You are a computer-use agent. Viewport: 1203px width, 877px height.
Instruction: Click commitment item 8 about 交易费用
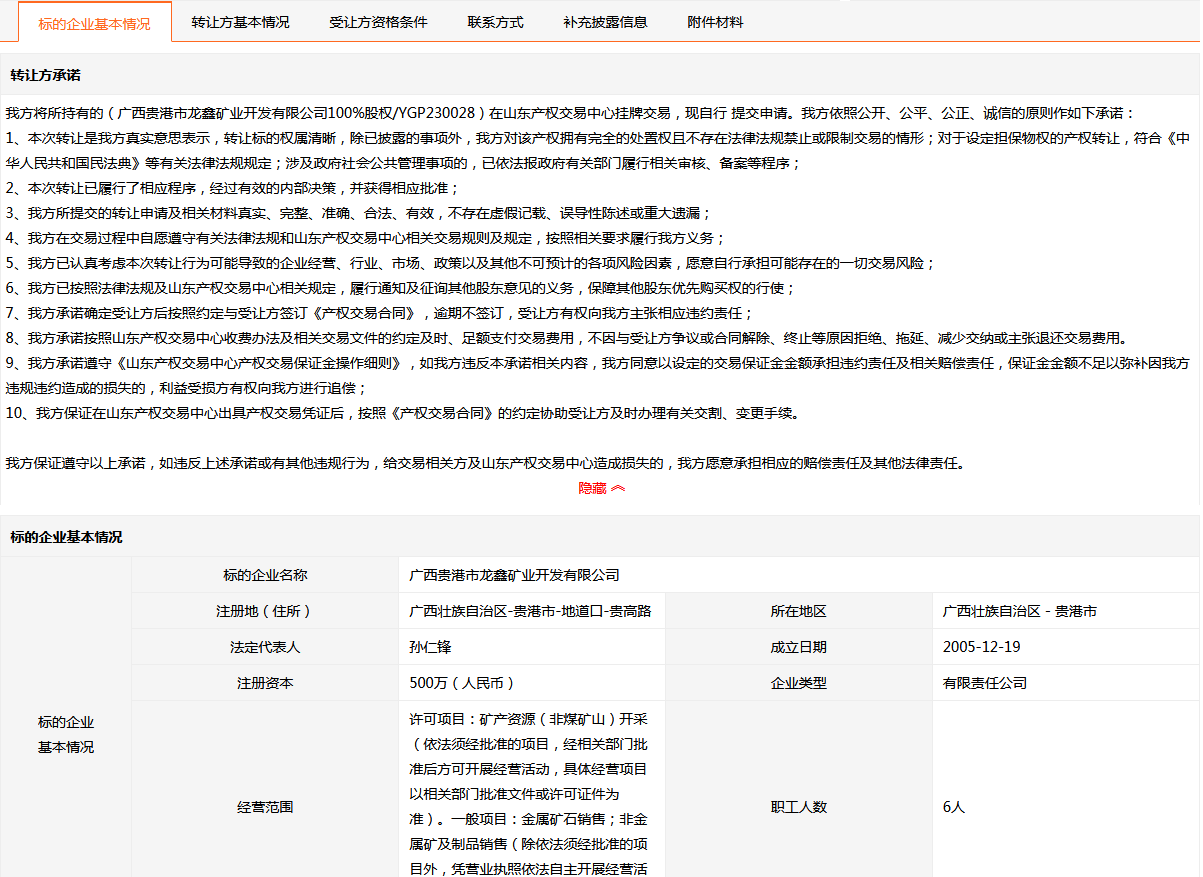tap(567, 338)
